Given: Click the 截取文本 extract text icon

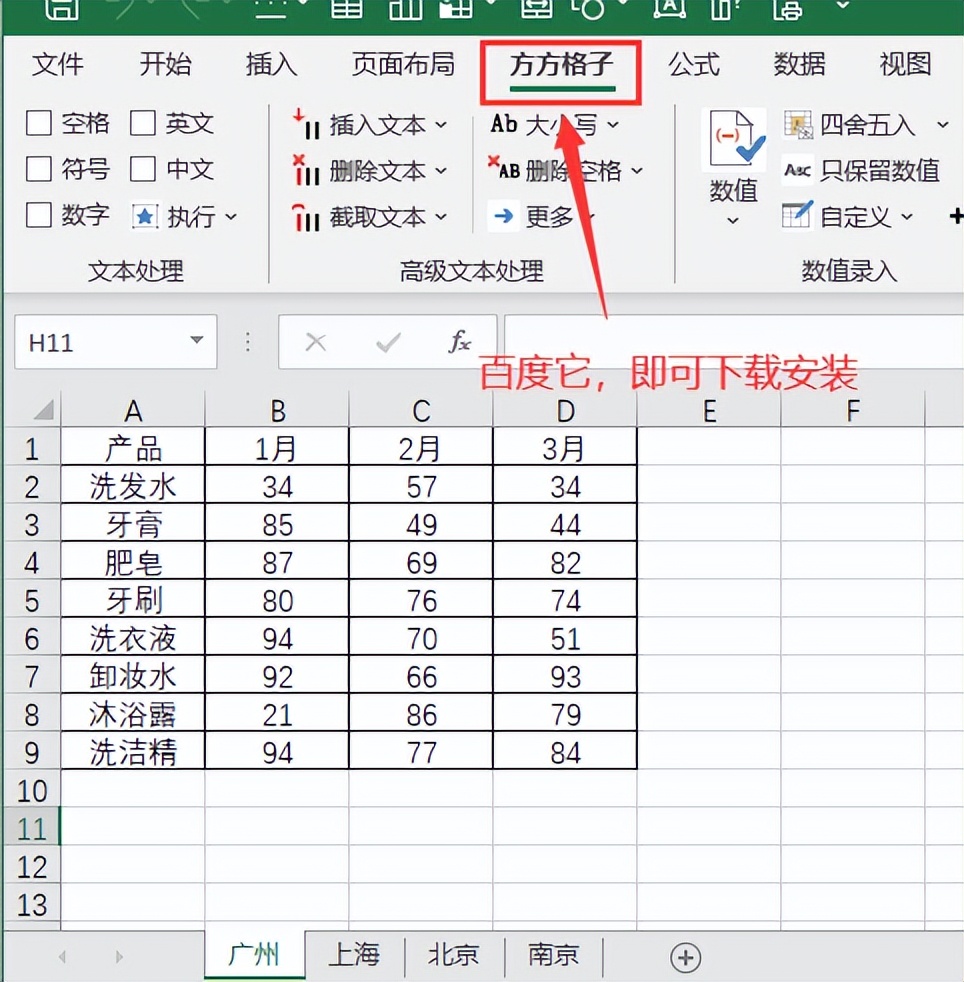Looking at the screenshot, I should pos(306,217).
